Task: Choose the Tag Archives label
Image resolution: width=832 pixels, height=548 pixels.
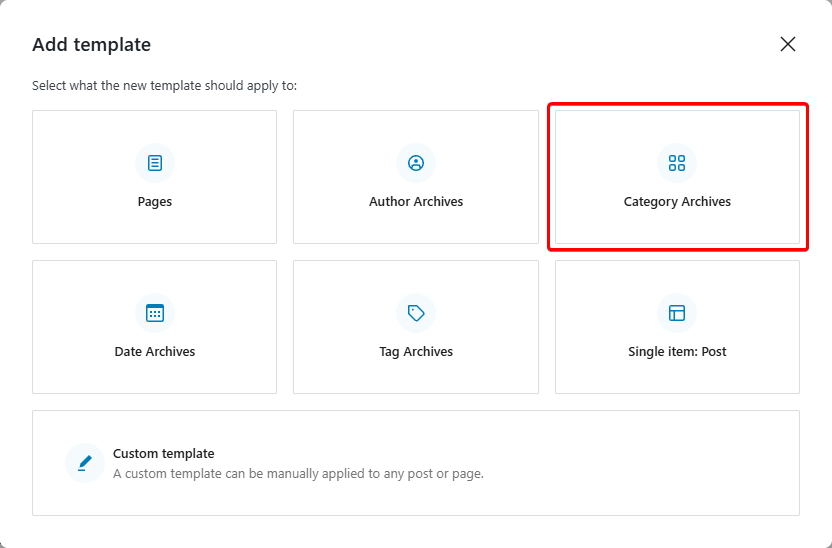Action: click(x=416, y=351)
